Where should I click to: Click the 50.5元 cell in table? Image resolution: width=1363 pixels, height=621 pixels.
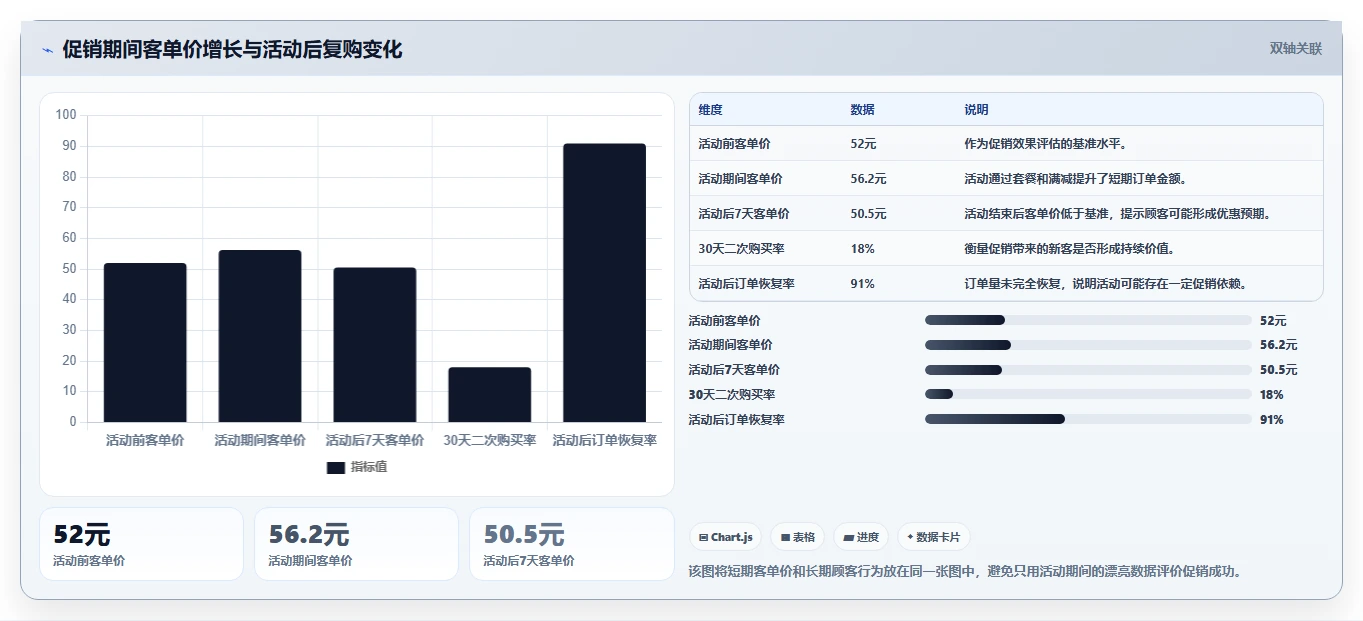868,214
